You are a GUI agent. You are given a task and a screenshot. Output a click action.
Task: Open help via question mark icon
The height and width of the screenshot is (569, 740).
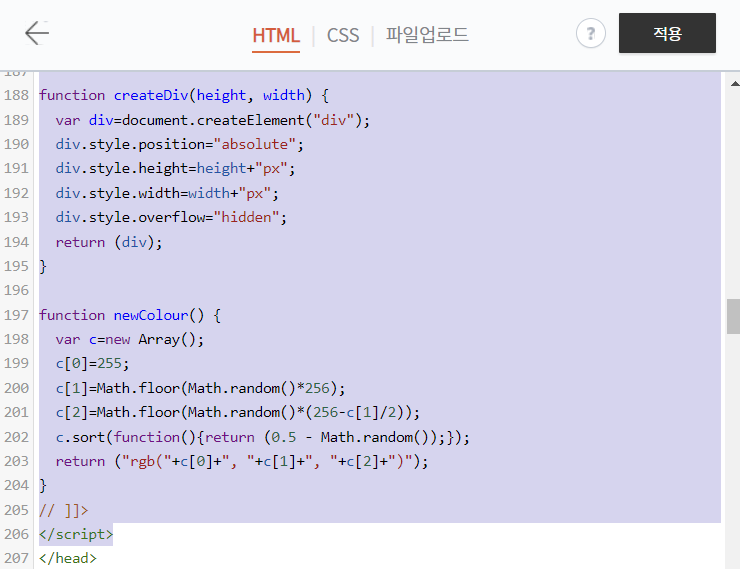coord(590,33)
